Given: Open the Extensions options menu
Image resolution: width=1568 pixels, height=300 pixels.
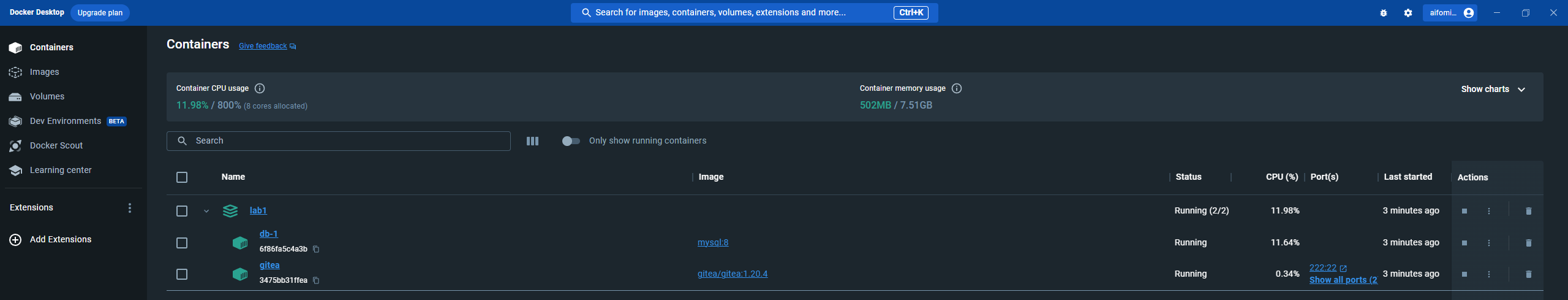Looking at the screenshot, I should [129, 208].
